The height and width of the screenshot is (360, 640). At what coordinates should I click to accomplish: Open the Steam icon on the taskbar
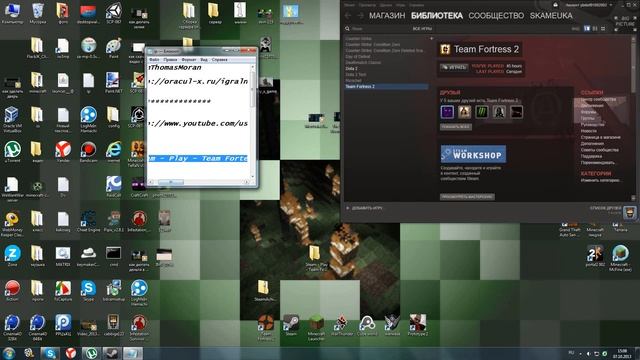pyautogui.click(x=111, y=353)
